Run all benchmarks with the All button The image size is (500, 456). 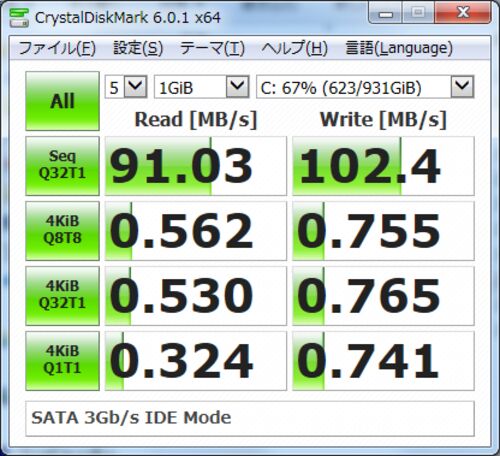[62, 101]
